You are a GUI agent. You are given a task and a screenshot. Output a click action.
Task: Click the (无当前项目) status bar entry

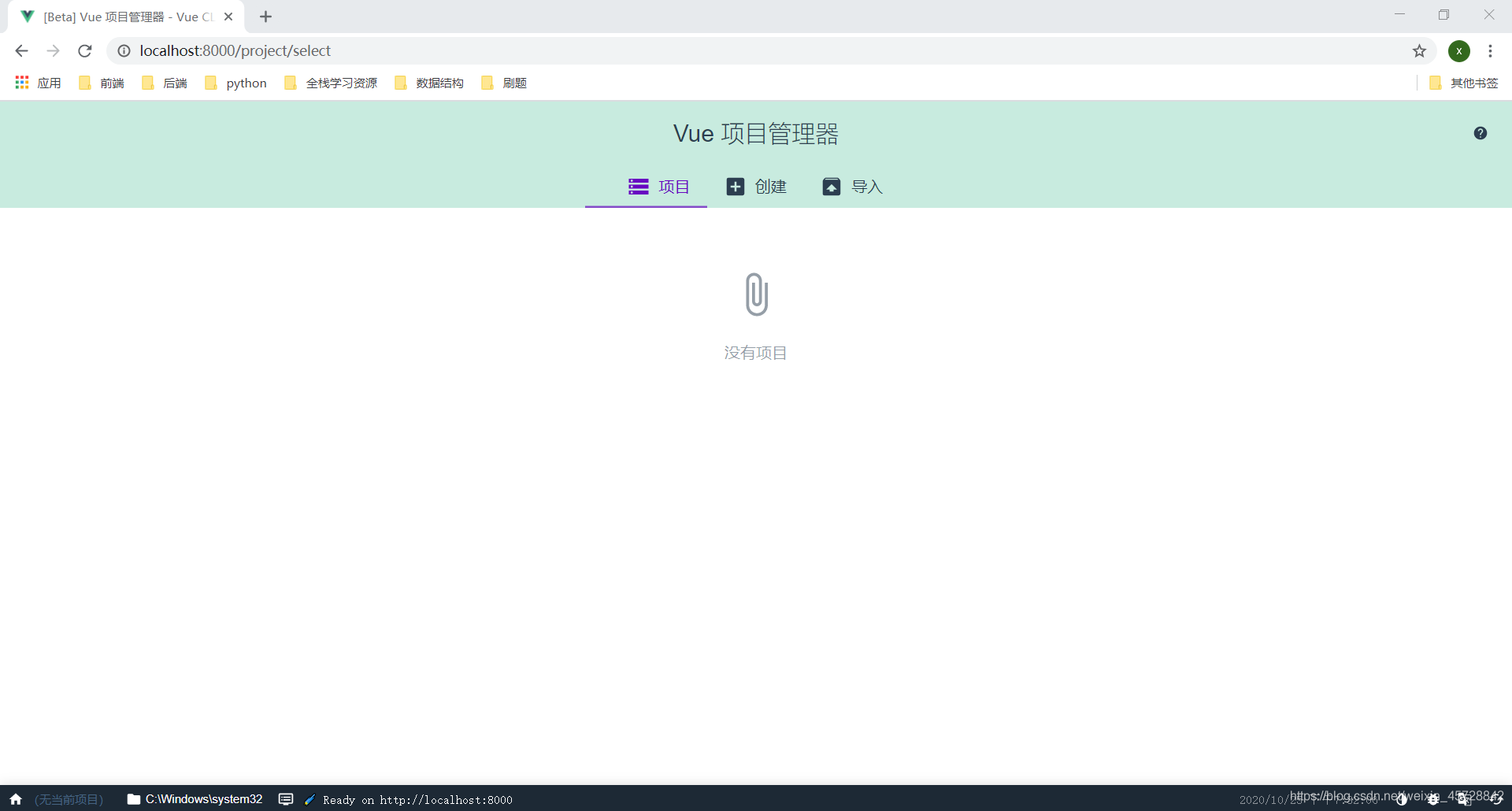pos(69,799)
